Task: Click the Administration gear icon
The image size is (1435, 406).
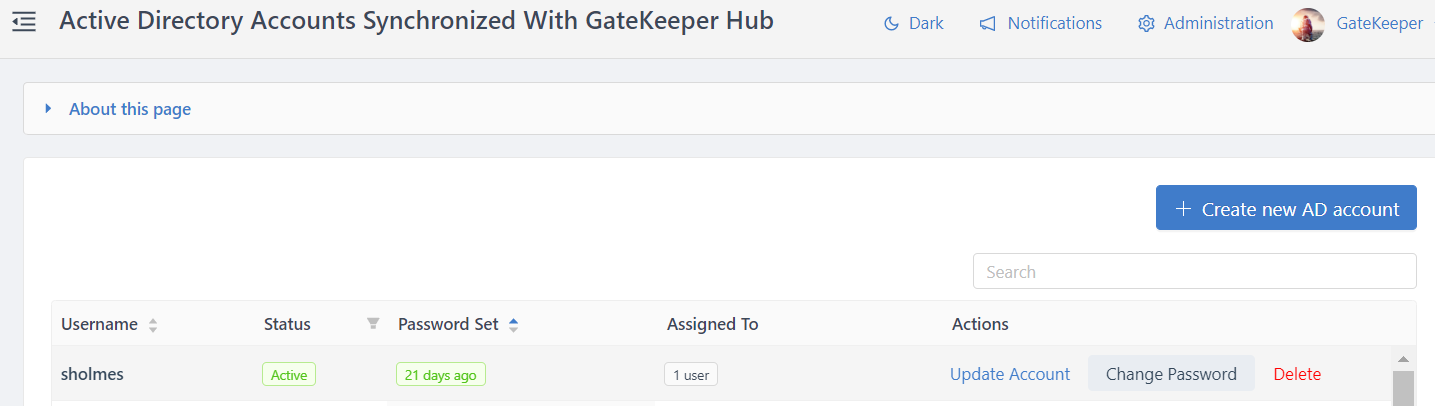Action: pyautogui.click(x=1146, y=24)
